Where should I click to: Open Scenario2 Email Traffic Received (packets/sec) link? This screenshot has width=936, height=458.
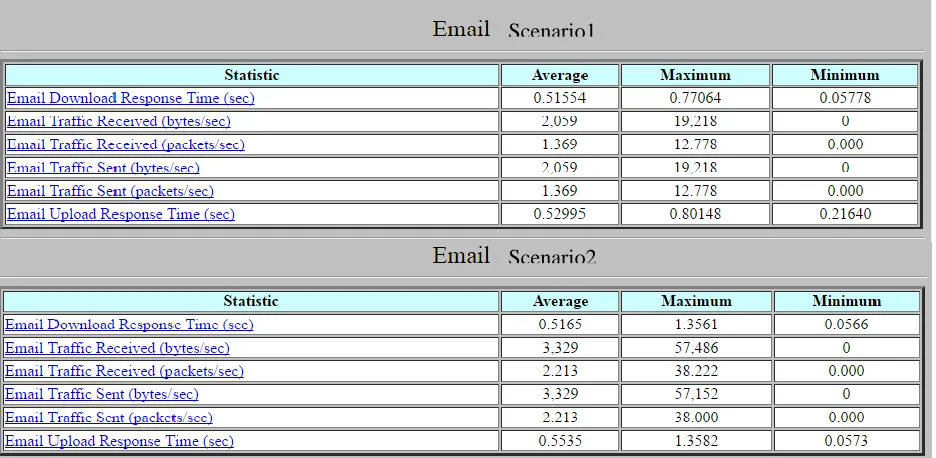point(125,371)
